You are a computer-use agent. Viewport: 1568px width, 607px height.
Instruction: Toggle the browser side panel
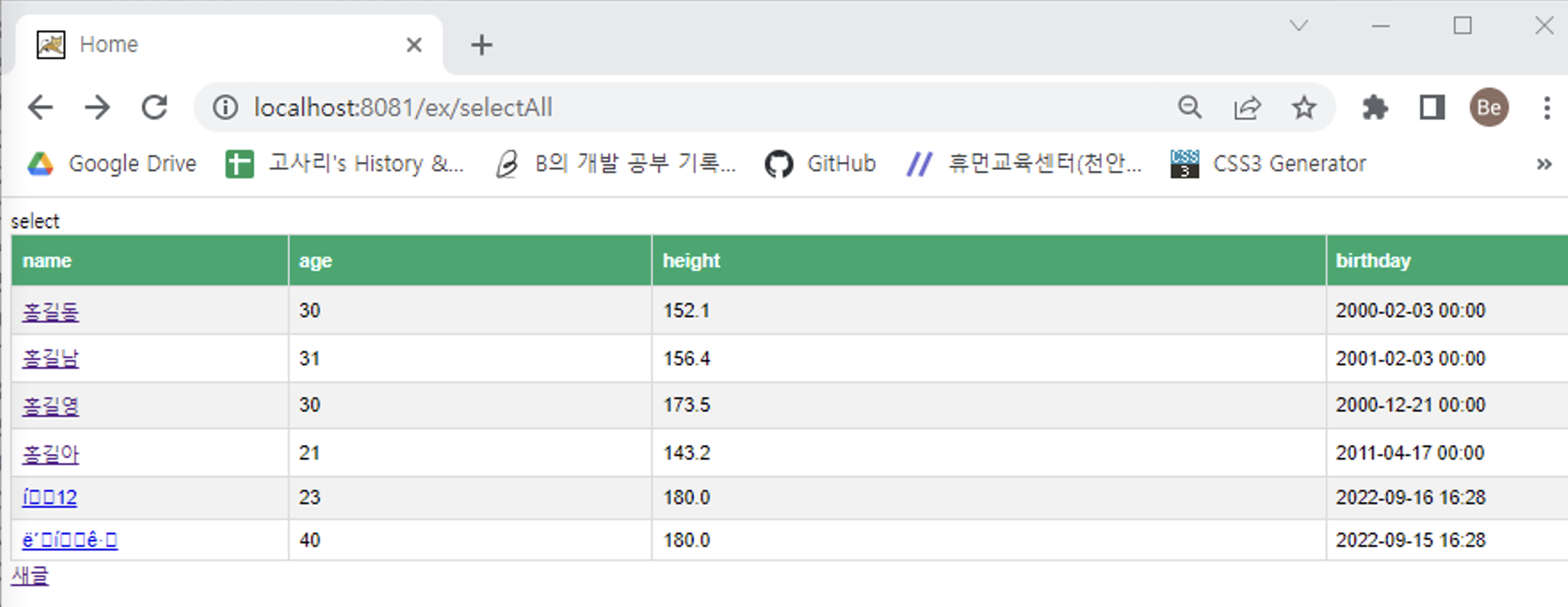(1432, 108)
